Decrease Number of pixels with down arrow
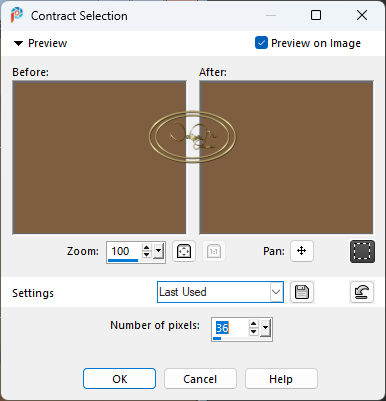Viewport: 386px width, 401px height. (253, 332)
